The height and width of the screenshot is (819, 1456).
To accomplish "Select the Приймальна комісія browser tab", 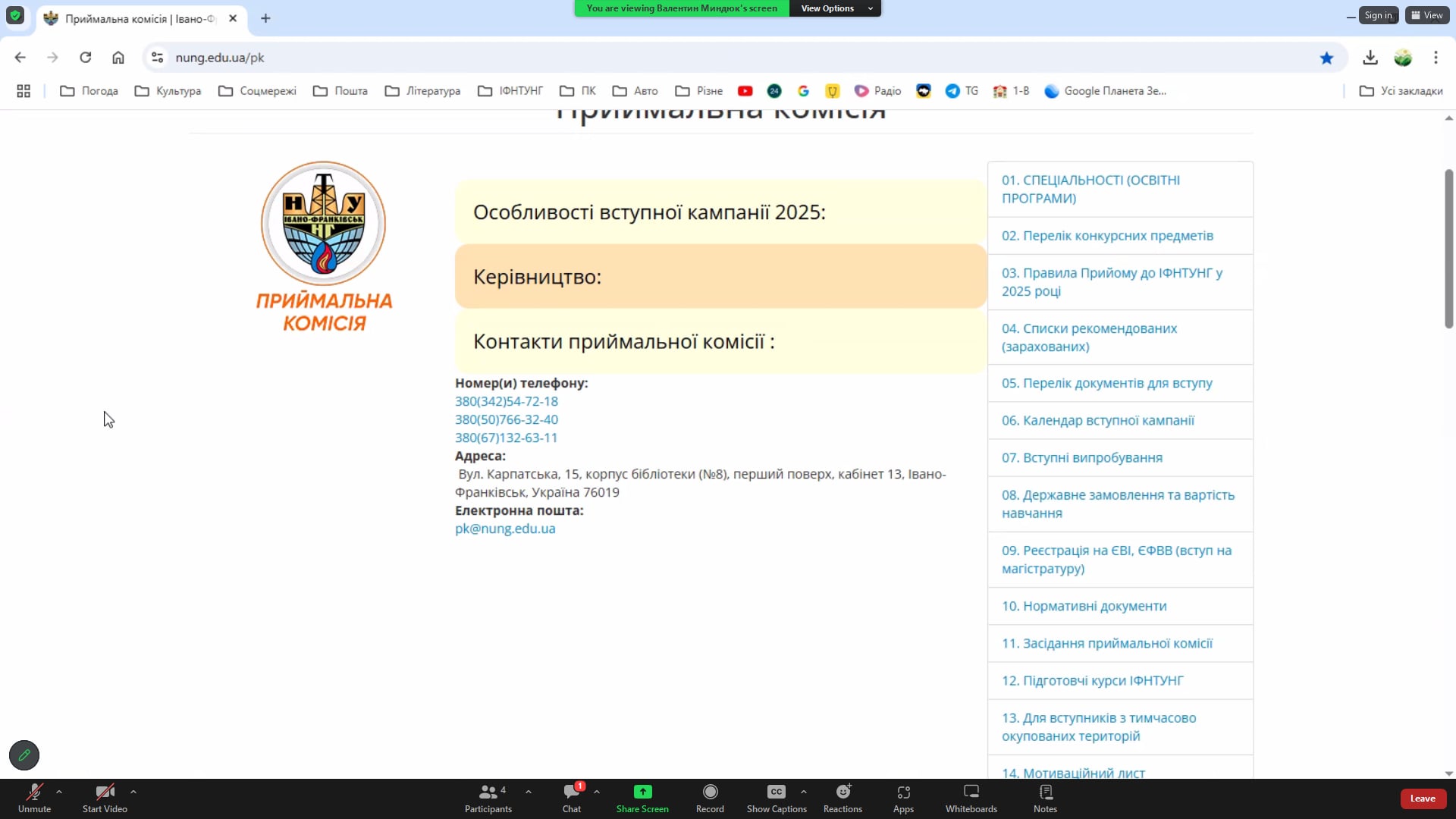I will 140,18.
